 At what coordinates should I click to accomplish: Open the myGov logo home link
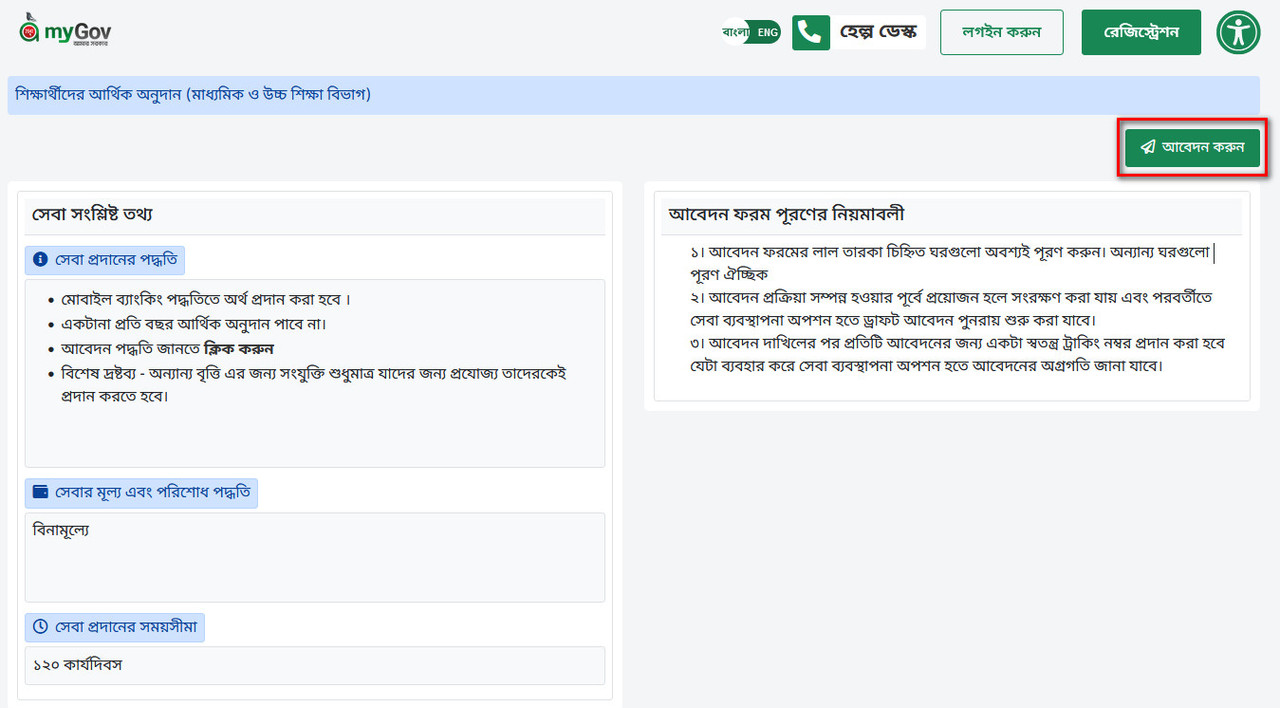click(65, 32)
